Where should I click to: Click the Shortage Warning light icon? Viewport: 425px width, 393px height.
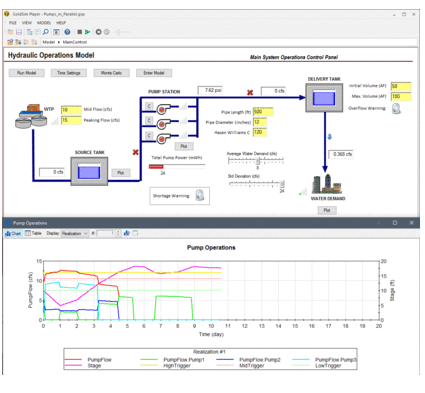point(200,195)
